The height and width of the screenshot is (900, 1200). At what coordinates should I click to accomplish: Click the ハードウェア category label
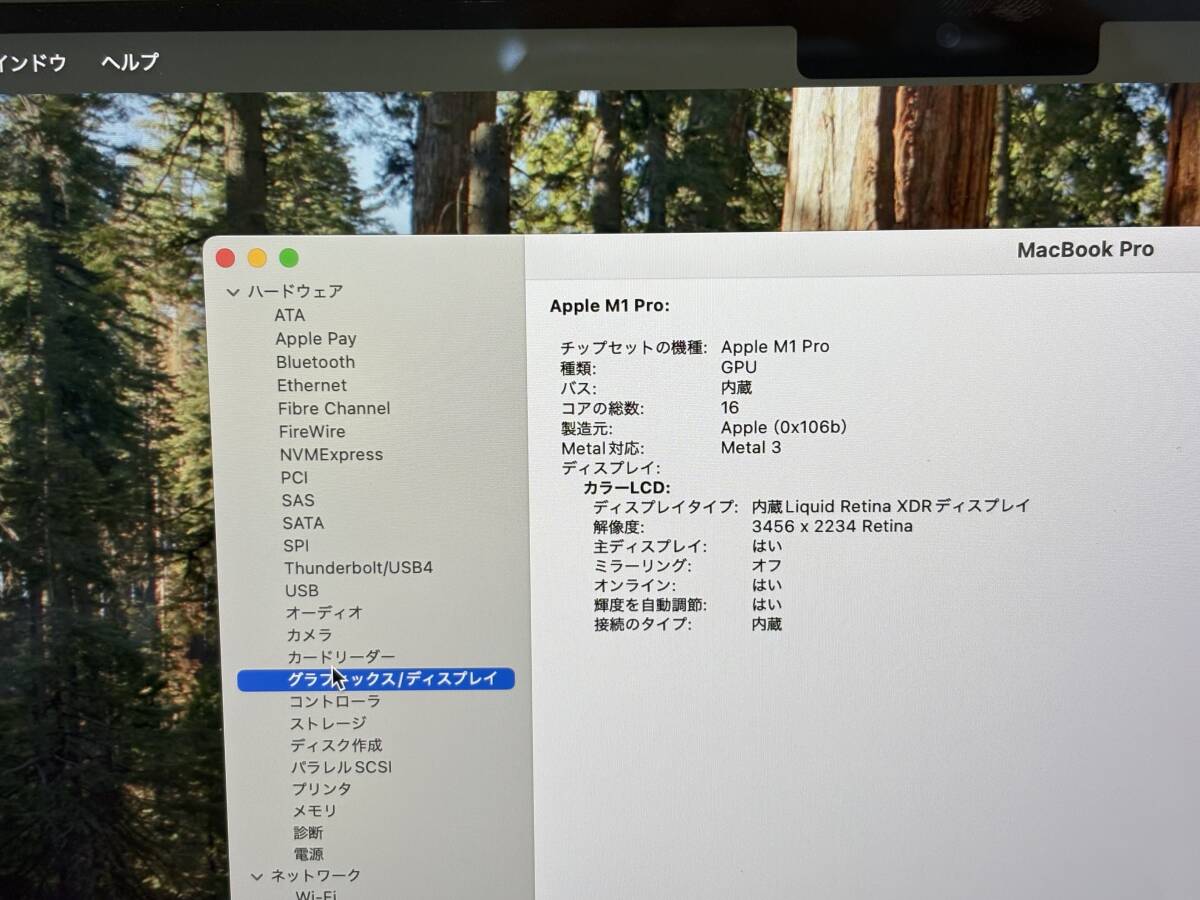point(295,292)
